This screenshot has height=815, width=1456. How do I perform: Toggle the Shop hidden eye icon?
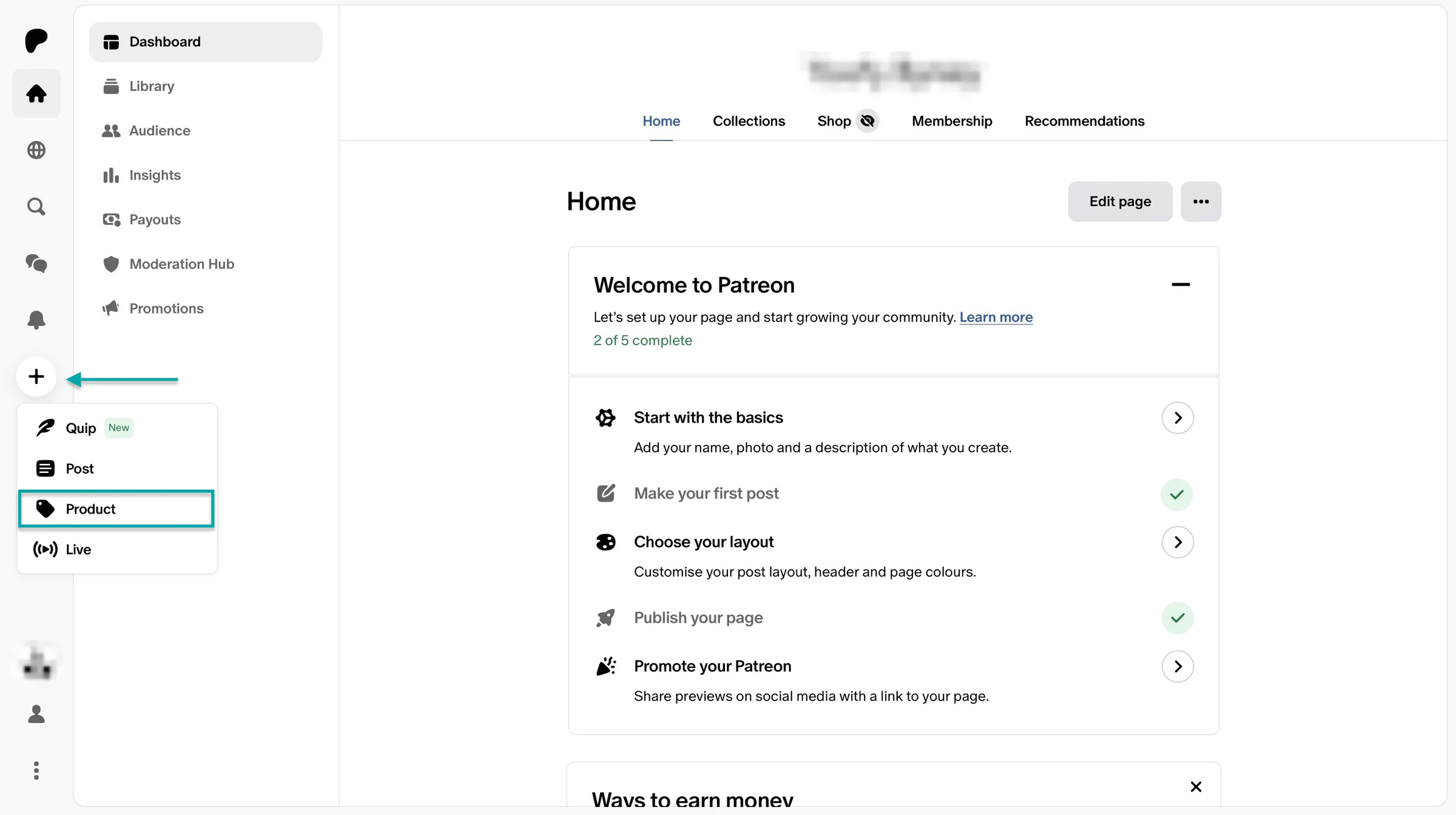pyautogui.click(x=868, y=121)
